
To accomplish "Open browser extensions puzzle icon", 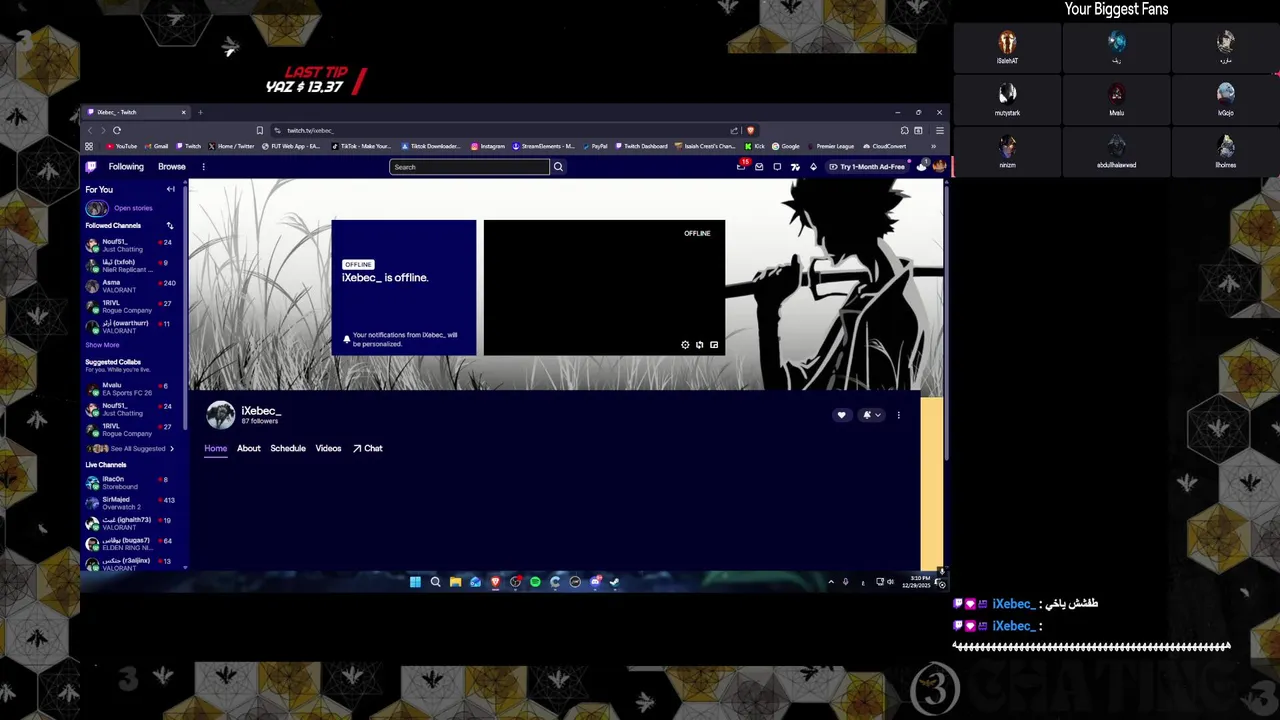I will pos(904,130).
